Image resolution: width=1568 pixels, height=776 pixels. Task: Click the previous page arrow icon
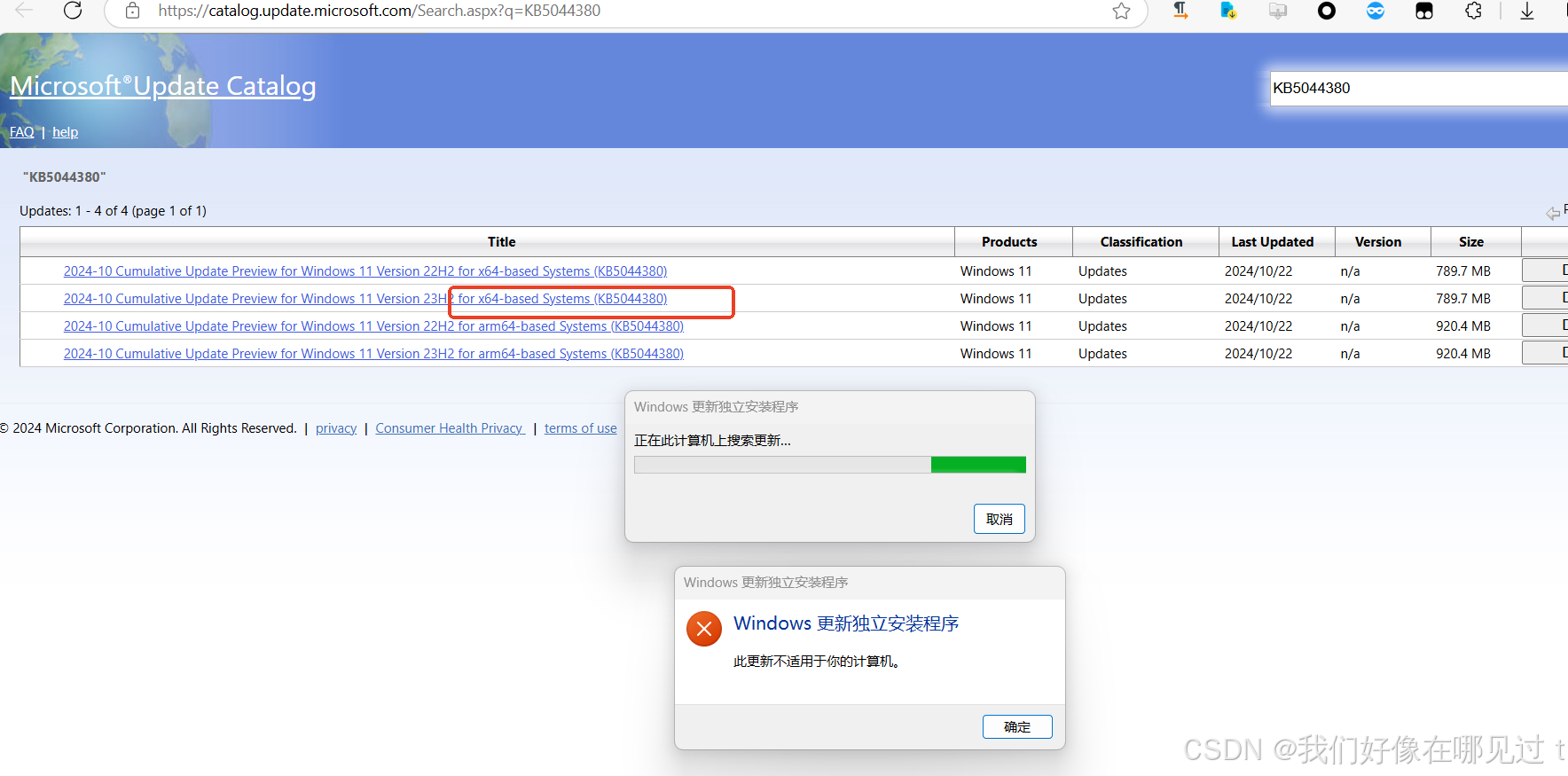point(1553,213)
